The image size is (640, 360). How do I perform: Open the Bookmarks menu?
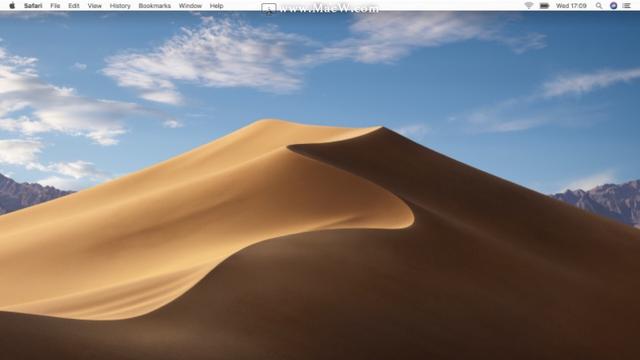tap(155, 6)
